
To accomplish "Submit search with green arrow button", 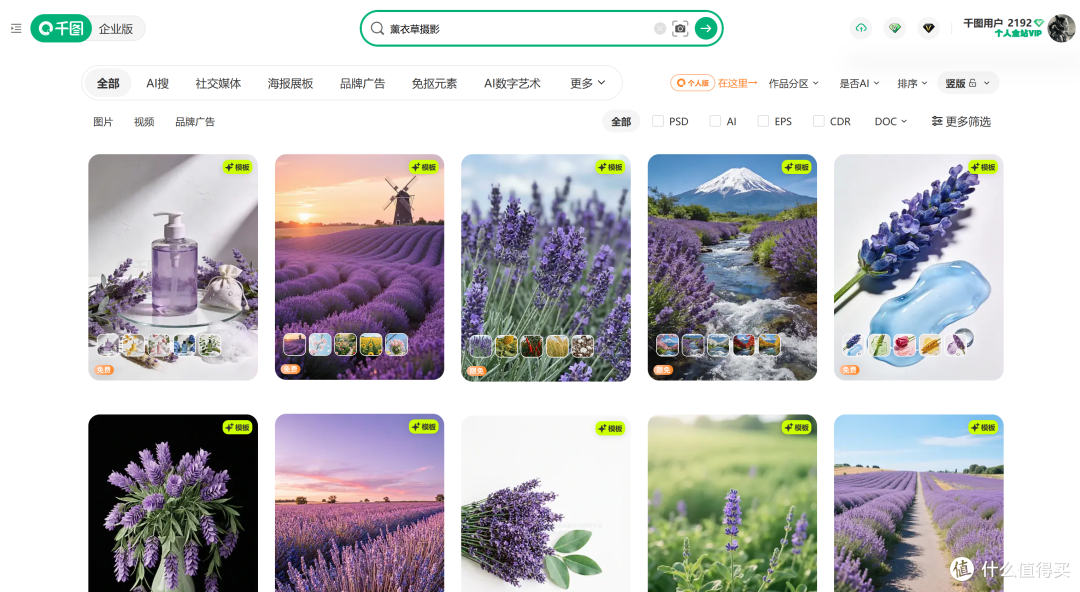I will tap(705, 28).
